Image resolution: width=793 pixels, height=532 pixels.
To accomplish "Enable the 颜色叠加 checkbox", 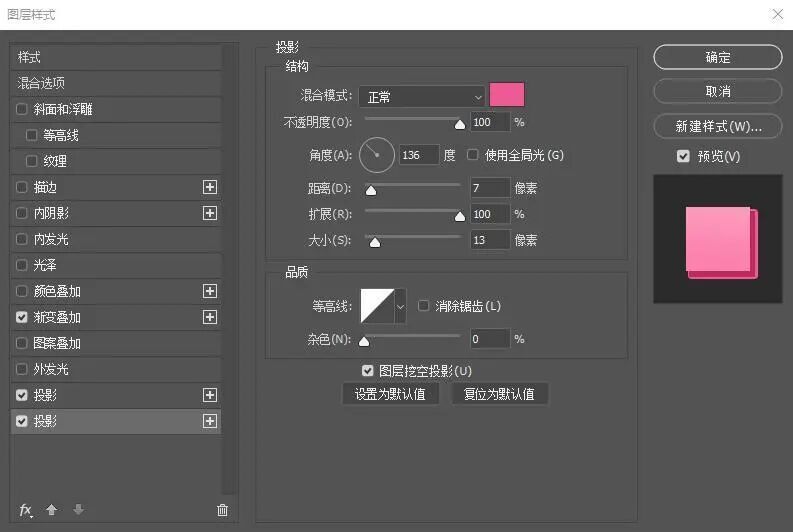I will [22, 291].
